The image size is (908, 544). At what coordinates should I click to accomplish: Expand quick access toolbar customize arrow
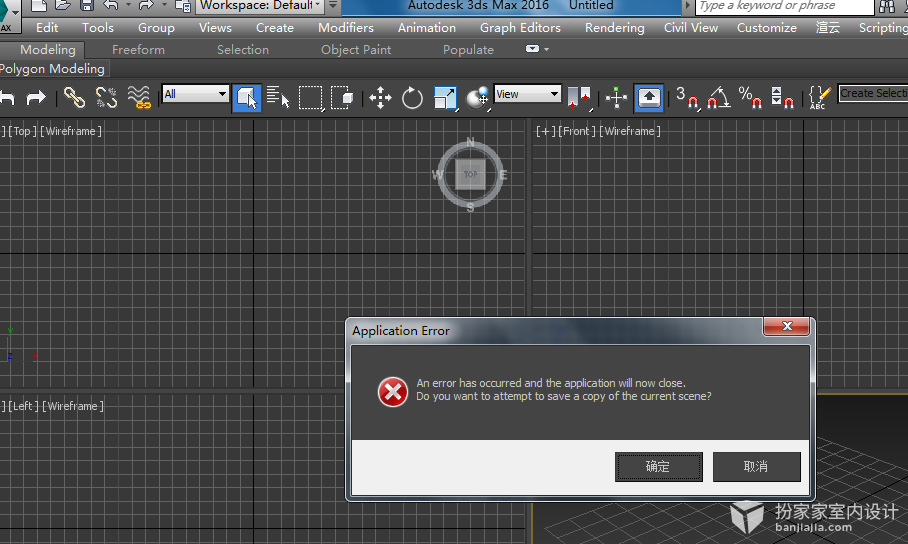point(333,5)
